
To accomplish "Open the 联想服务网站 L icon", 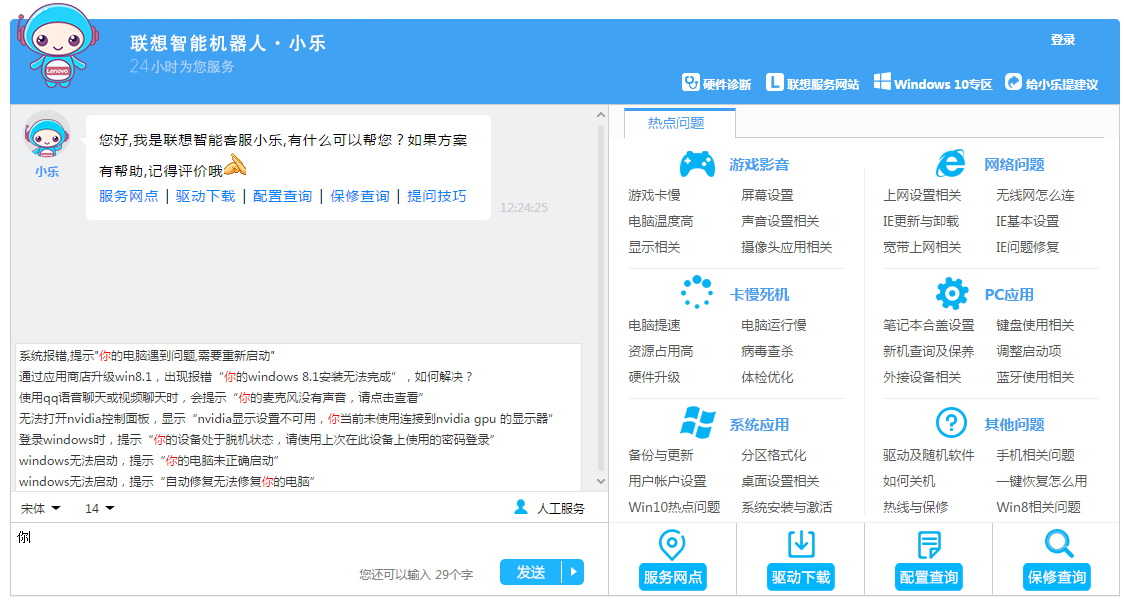I will pos(774,82).
